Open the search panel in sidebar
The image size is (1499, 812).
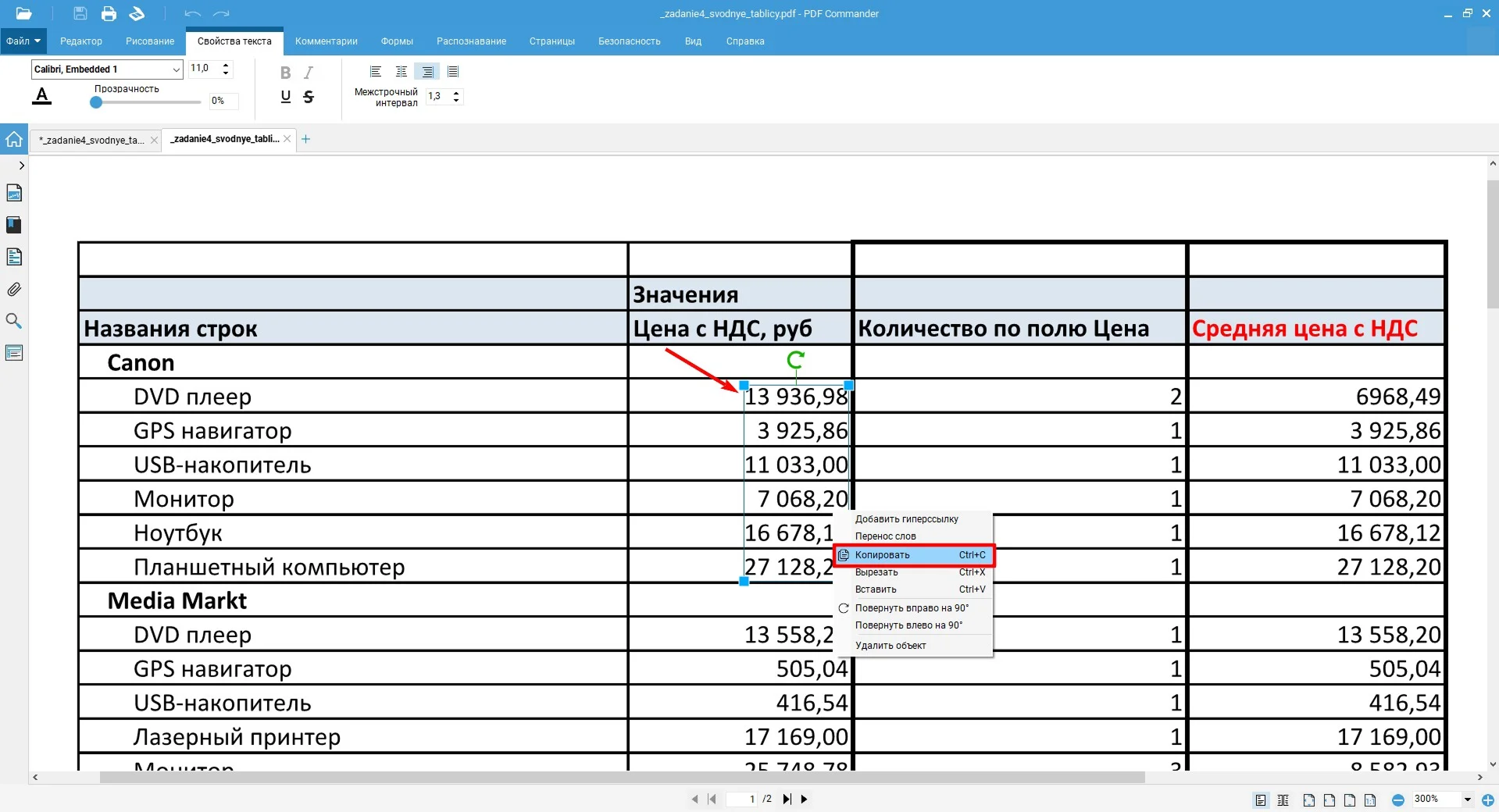coord(14,321)
